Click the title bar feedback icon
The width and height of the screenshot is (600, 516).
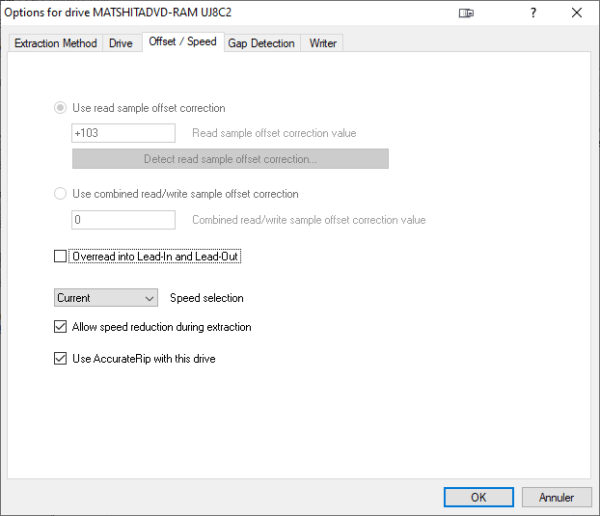pos(466,13)
